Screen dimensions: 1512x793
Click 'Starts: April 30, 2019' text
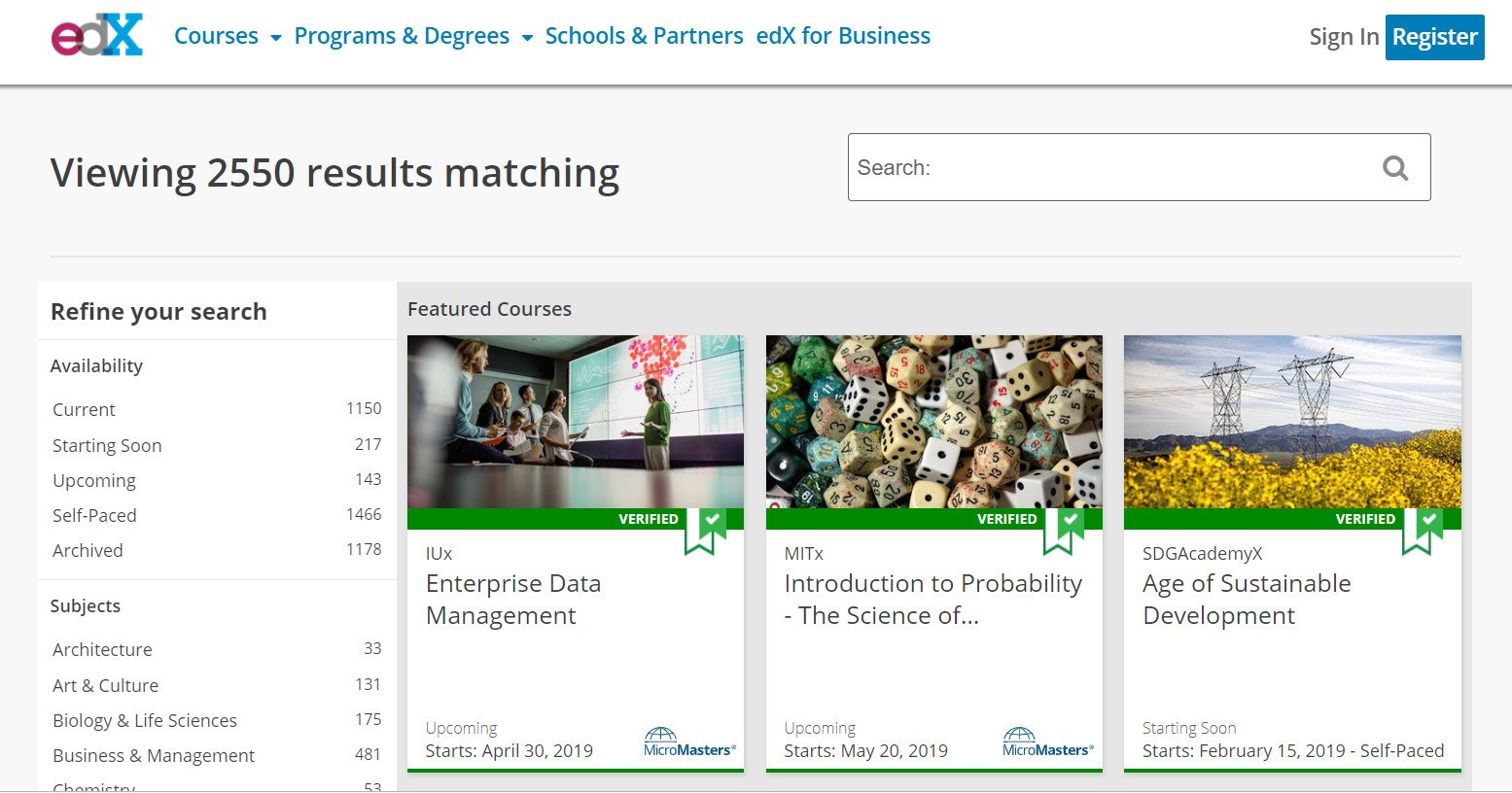(x=510, y=751)
